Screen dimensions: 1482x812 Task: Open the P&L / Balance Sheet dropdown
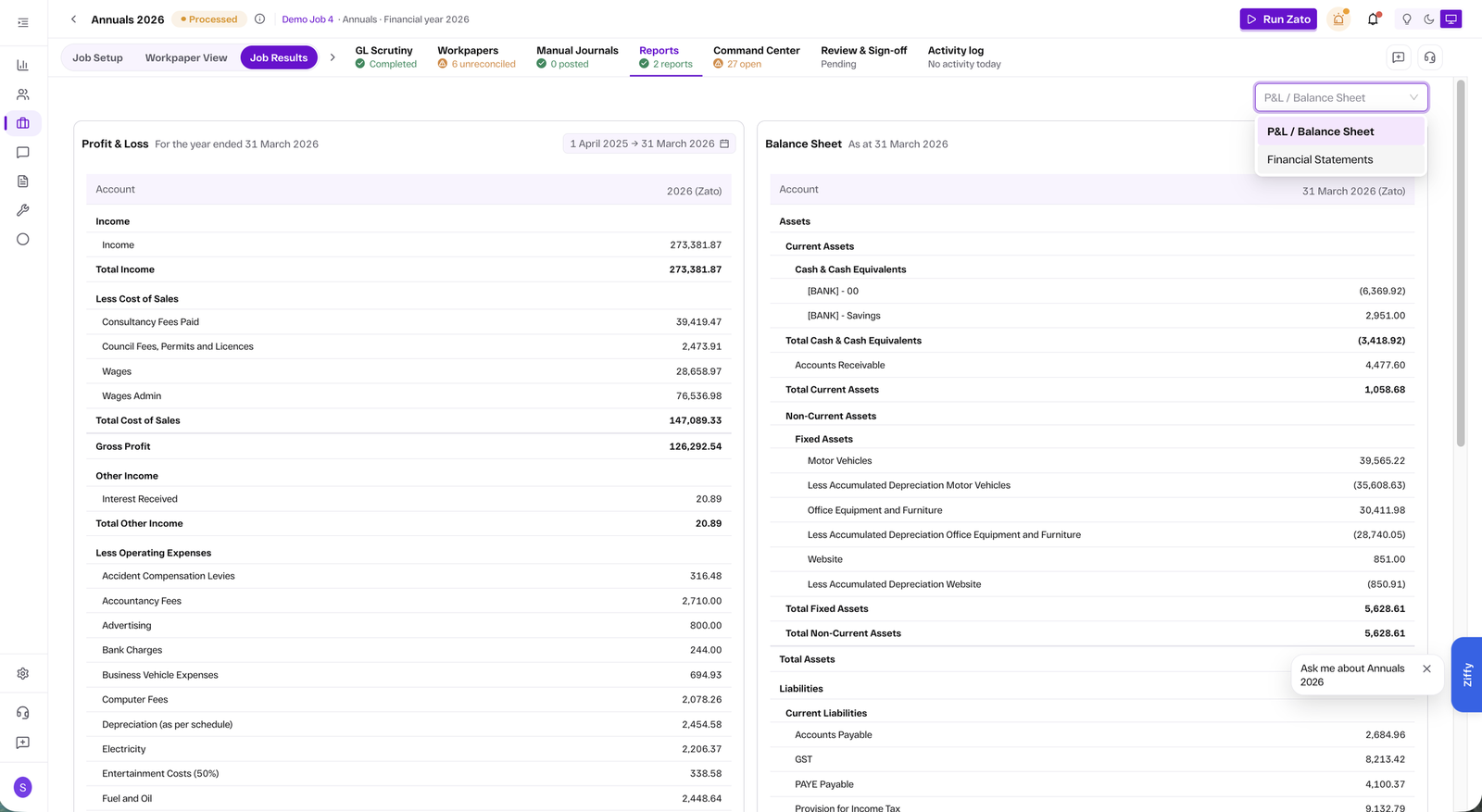(x=1341, y=97)
